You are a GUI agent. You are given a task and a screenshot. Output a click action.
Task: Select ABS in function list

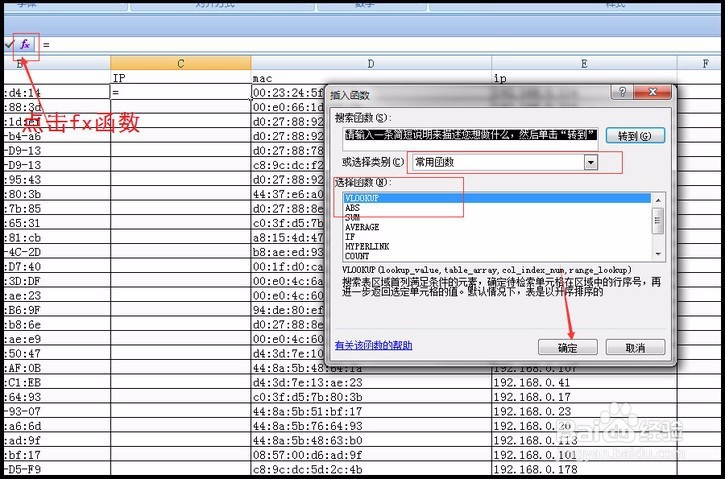click(x=497, y=208)
